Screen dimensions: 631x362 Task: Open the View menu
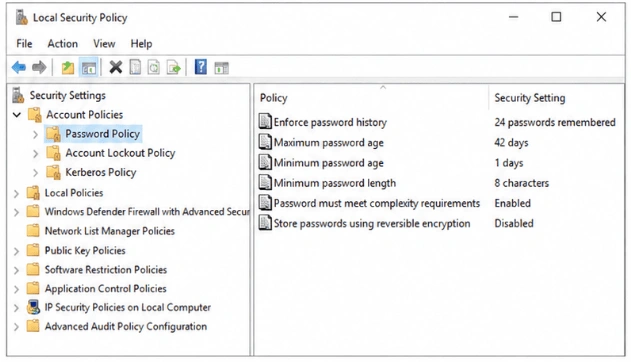[x=104, y=43]
